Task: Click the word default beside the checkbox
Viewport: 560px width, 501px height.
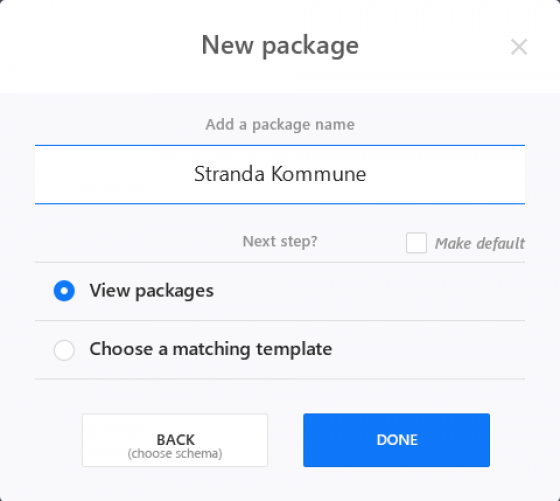Action: click(501, 243)
